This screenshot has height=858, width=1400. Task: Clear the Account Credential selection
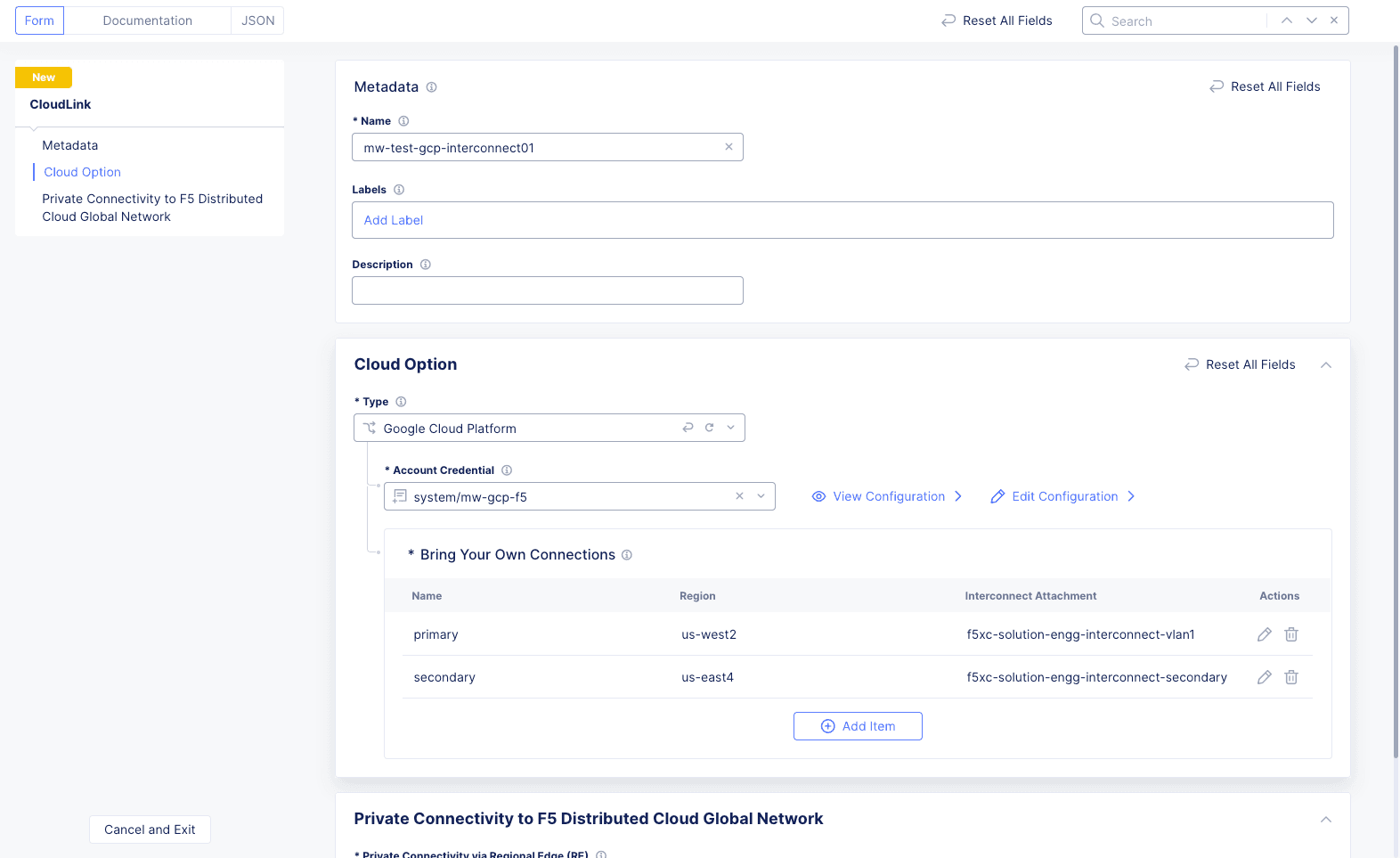coord(739,496)
